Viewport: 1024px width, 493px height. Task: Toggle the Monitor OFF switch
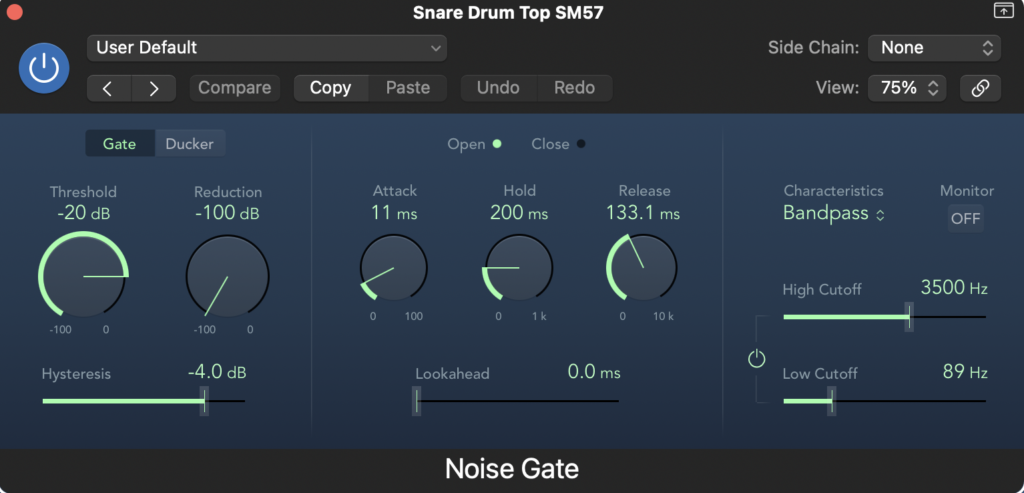tap(965, 218)
